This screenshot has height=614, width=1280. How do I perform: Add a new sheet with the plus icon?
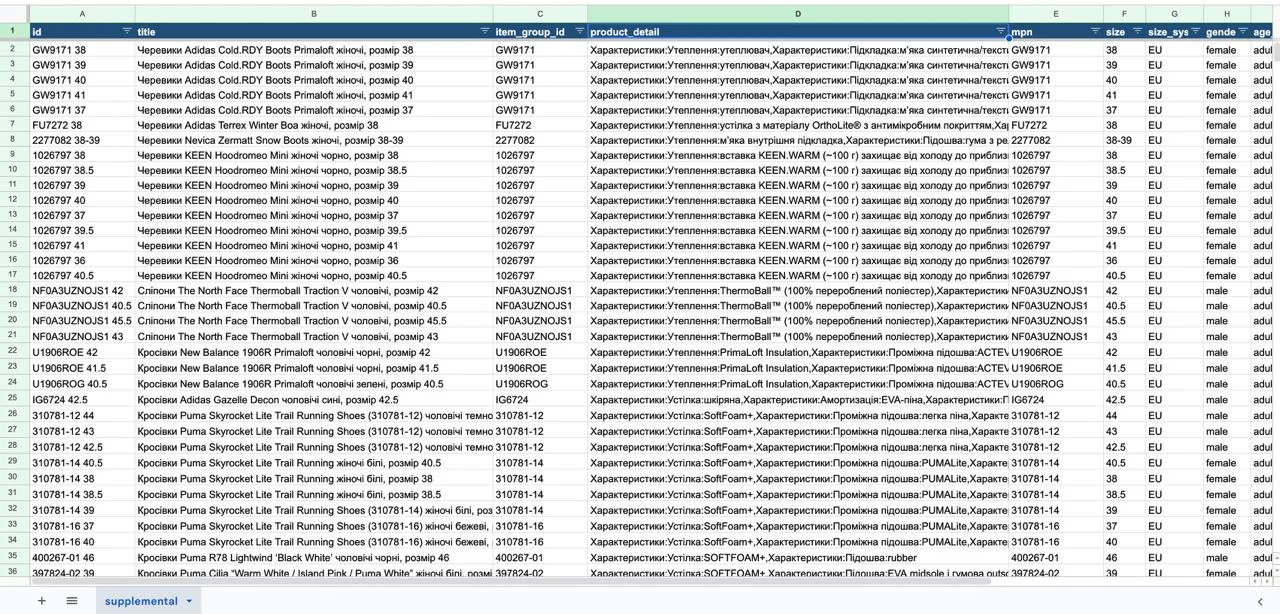click(x=41, y=601)
